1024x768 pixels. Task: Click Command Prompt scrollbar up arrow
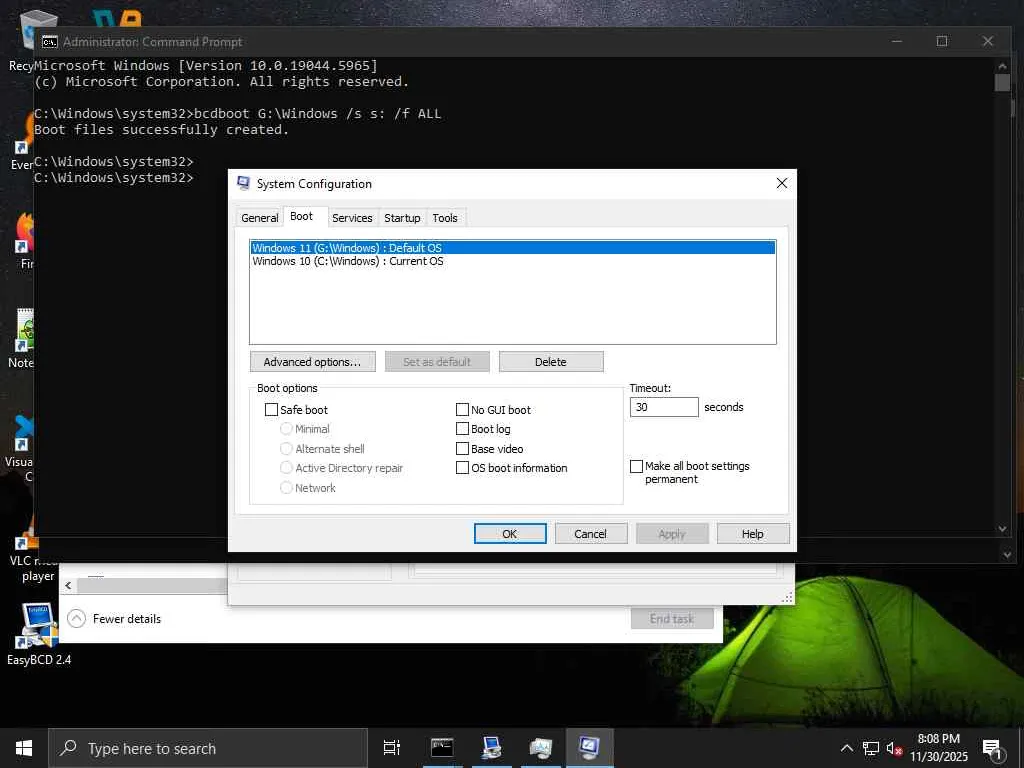[1002, 65]
